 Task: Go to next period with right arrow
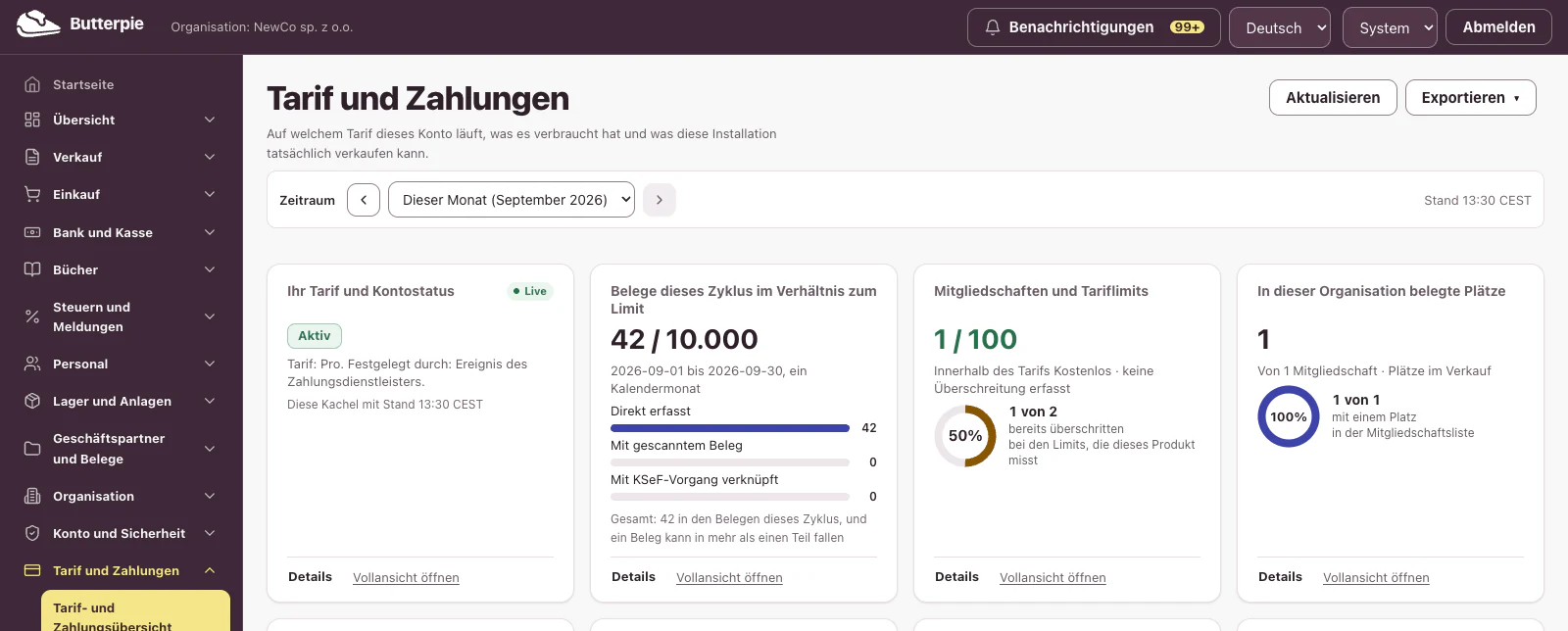(660, 200)
